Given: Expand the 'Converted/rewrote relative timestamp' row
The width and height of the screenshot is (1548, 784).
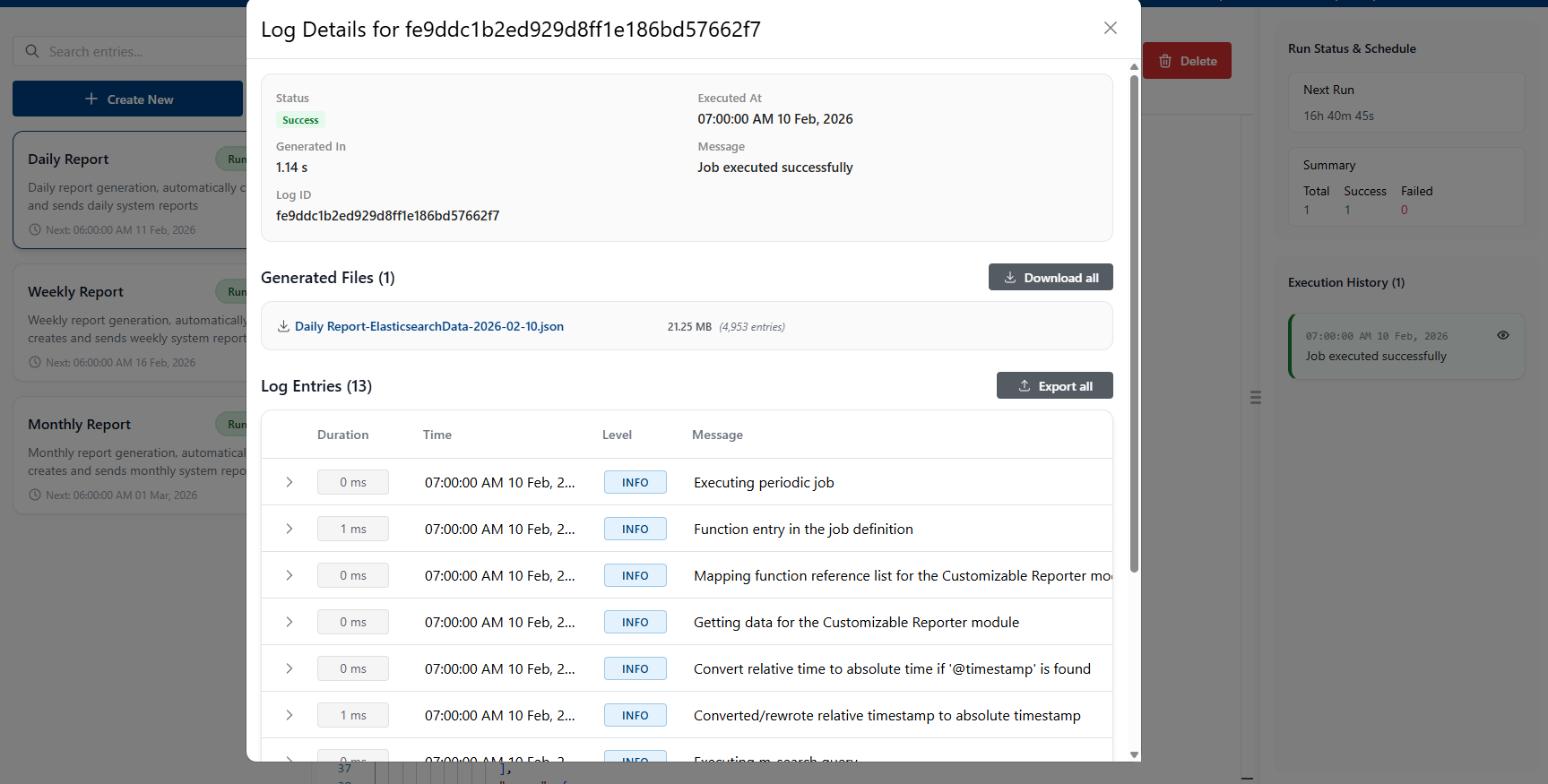Looking at the screenshot, I should point(290,715).
